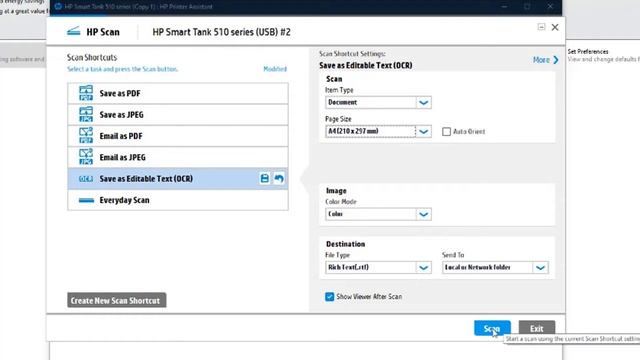Select the Email as PDF shortcut icon

(86, 136)
